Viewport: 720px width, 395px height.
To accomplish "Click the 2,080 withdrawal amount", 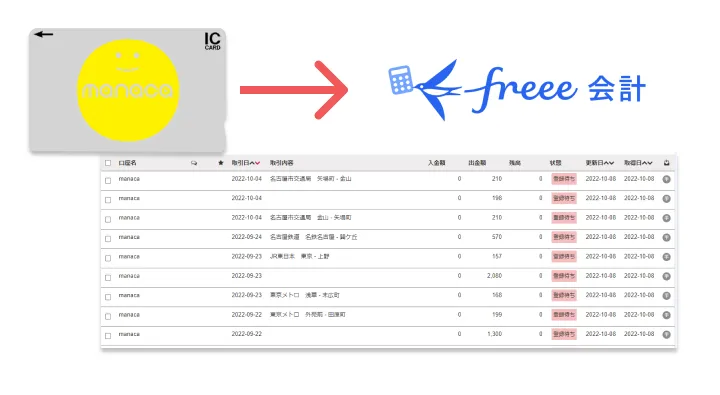I will click(495, 276).
